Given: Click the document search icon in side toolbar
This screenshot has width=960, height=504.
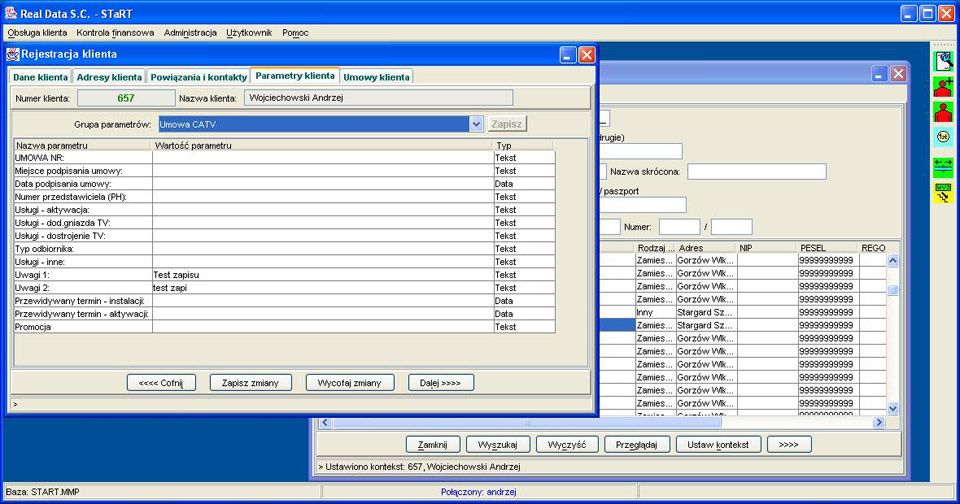Looking at the screenshot, I should pos(943,62).
